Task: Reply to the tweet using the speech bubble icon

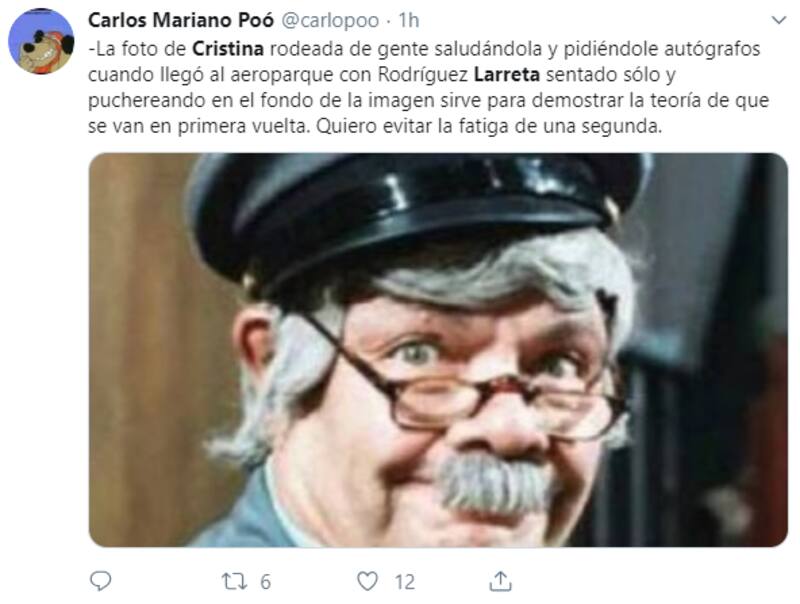Action: (101, 581)
